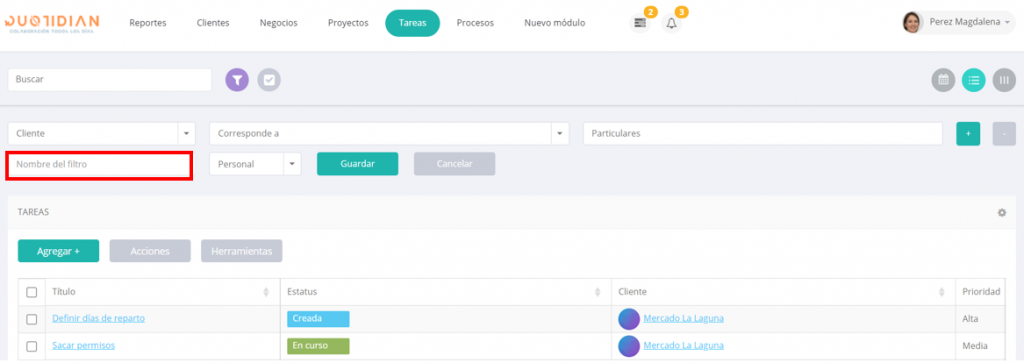Image resolution: width=1024 pixels, height=363 pixels.
Task: Click the Creada status badge
Action: coord(318,319)
